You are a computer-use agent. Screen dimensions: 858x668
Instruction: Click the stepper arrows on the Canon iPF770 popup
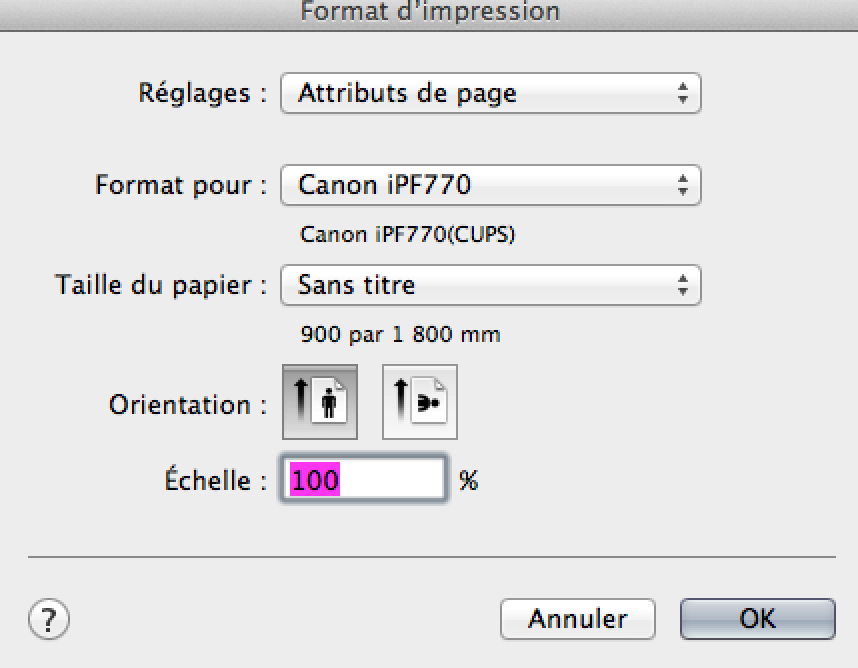coord(683,185)
